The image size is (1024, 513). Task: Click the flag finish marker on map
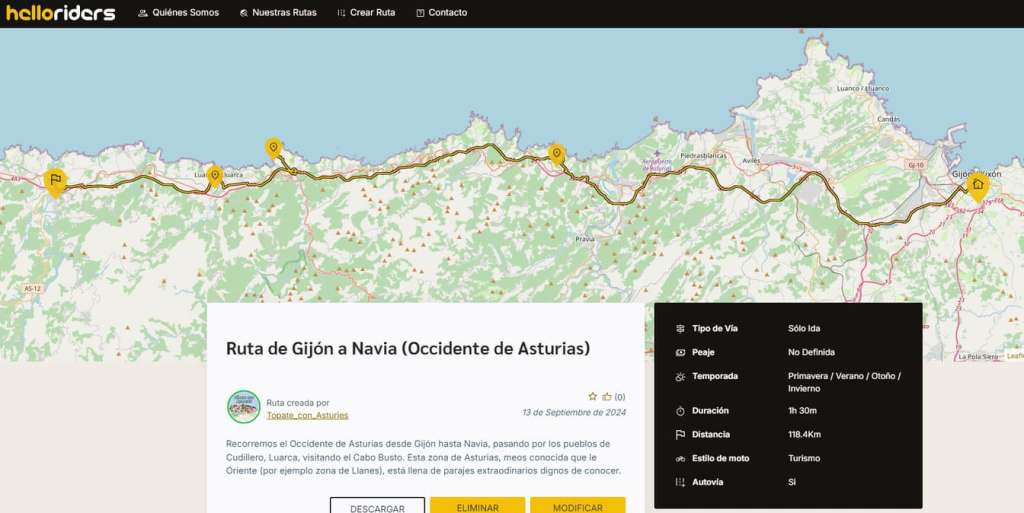click(x=56, y=181)
